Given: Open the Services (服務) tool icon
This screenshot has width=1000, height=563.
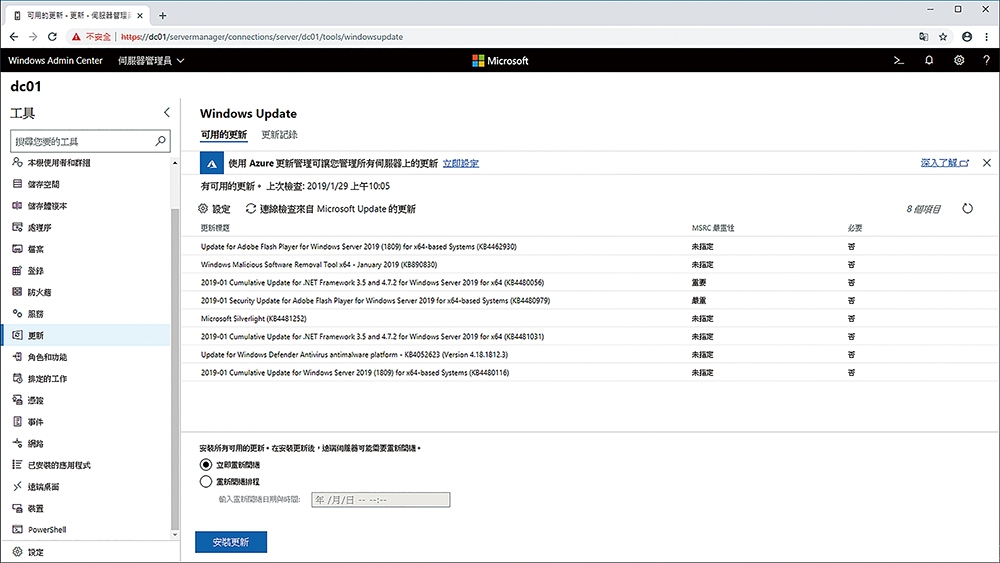Looking at the screenshot, I should (17, 314).
